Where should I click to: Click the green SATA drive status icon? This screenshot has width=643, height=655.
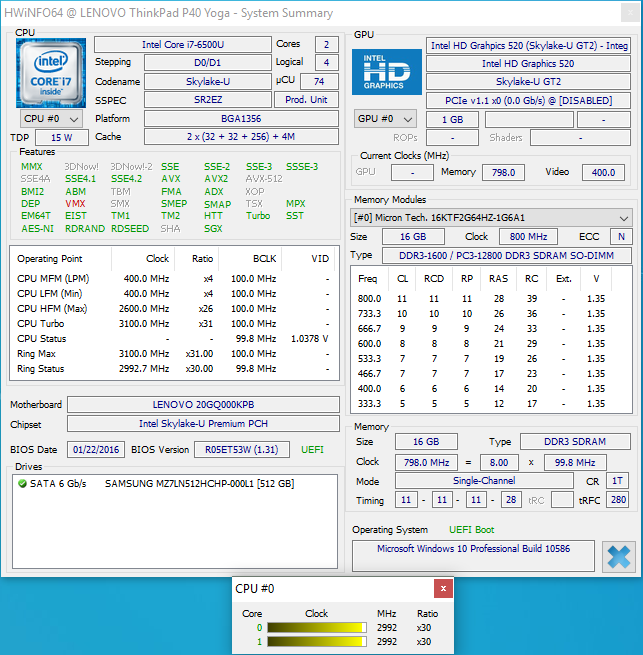pyautogui.click(x=23, y=484)
